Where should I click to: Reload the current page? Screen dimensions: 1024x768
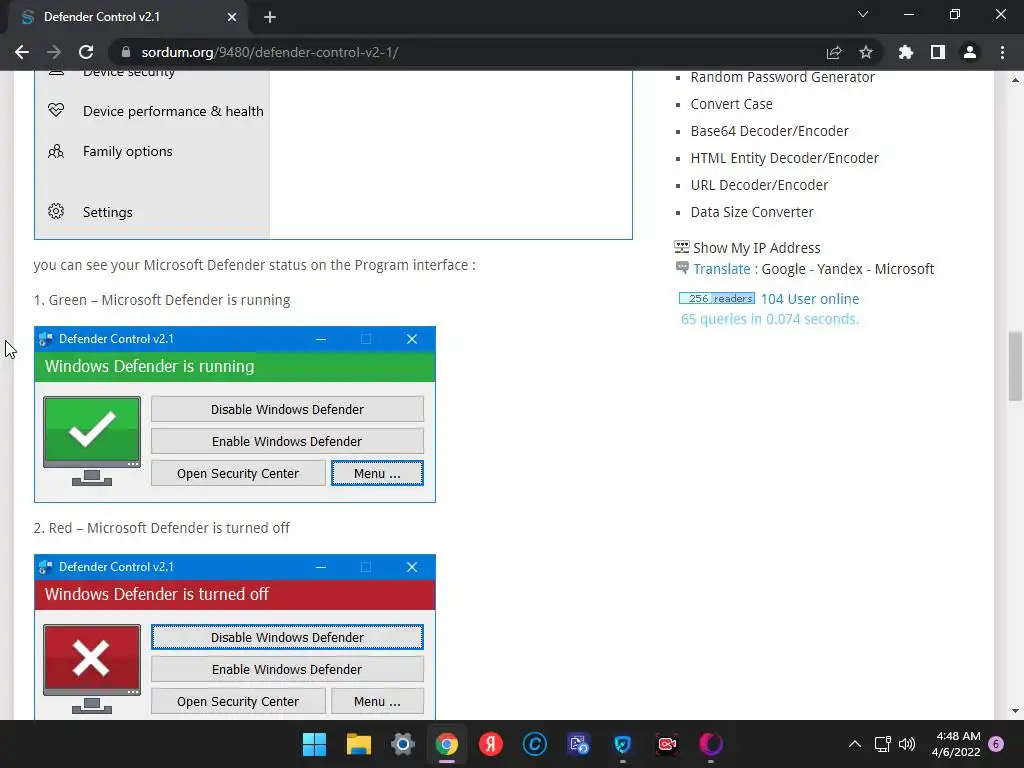86,52
